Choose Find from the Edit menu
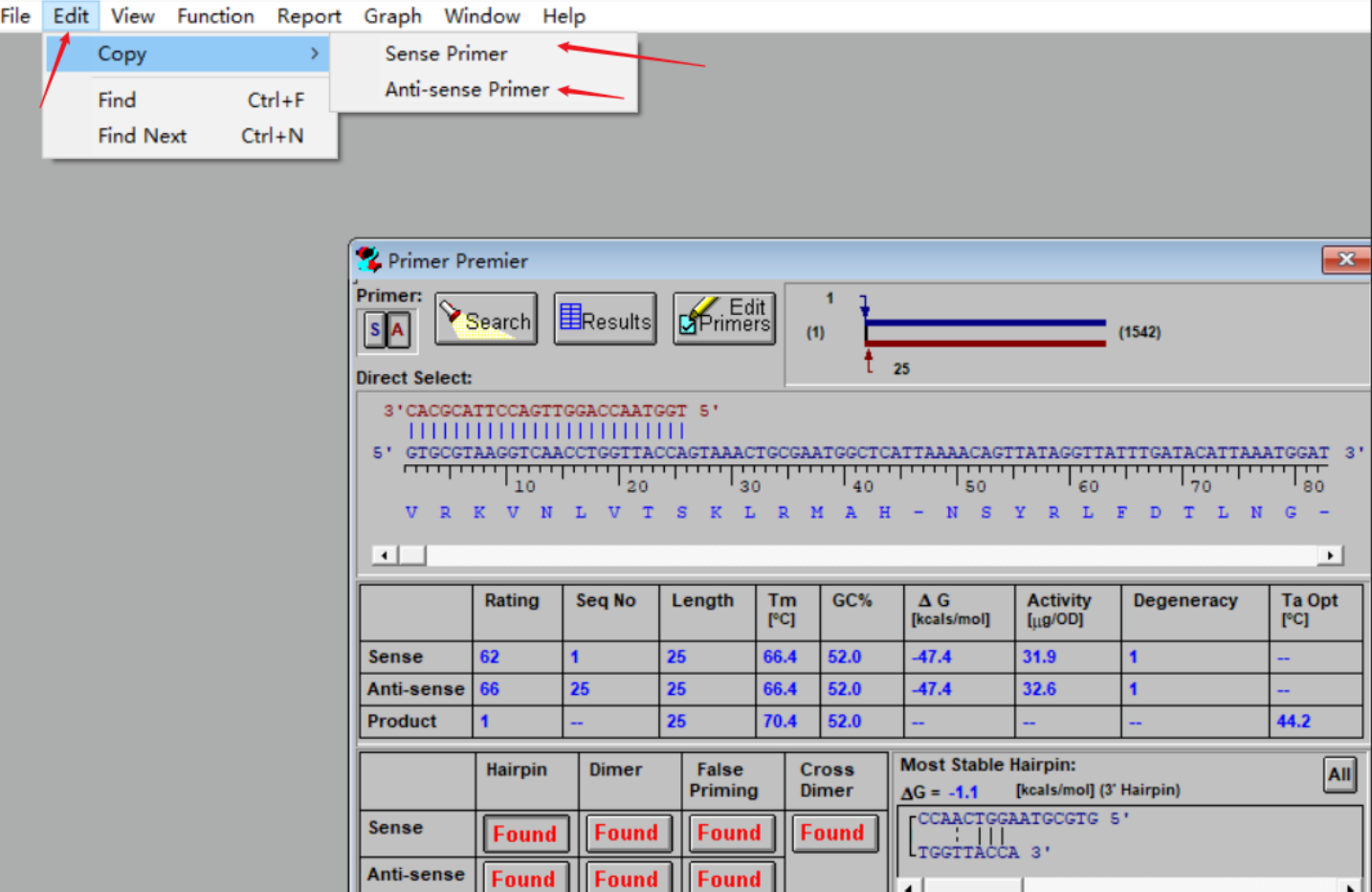 click(x=190, y=100)
